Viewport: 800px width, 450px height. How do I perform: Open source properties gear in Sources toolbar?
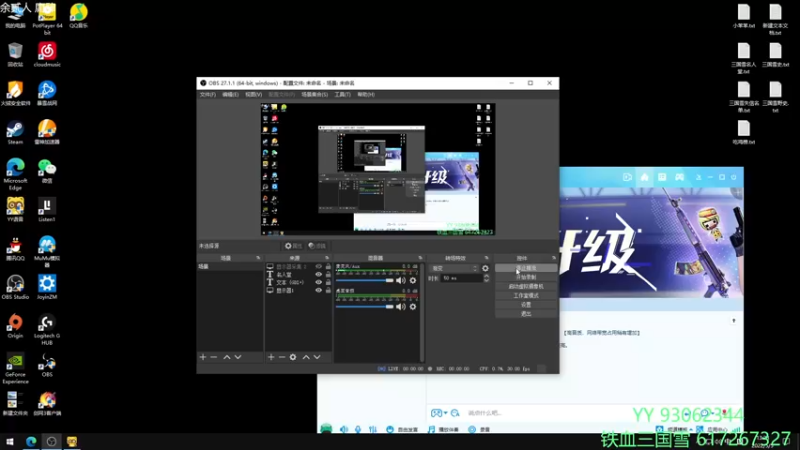pos(293,357)
